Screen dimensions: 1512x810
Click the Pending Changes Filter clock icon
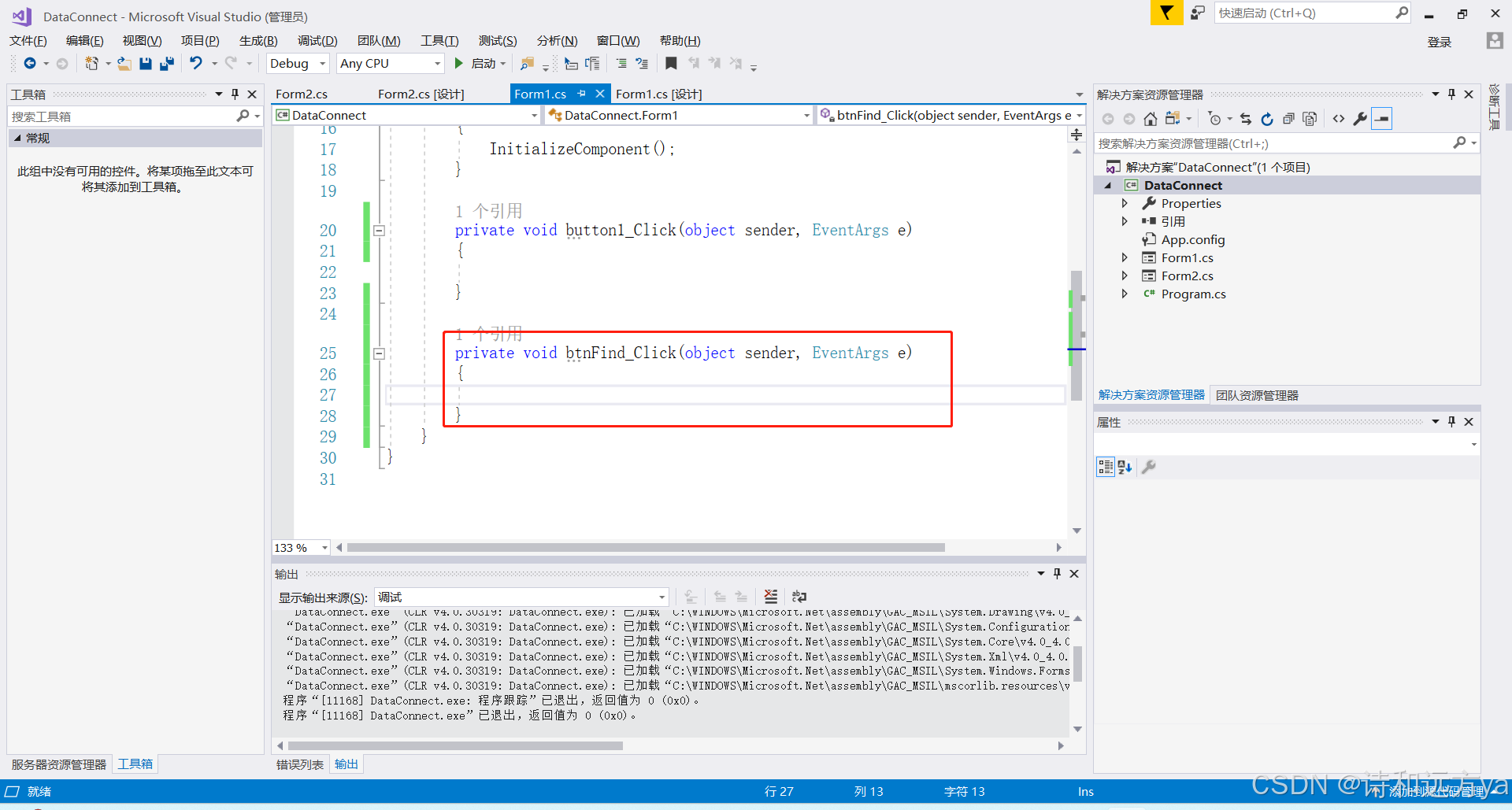[x=1215, y=119]
